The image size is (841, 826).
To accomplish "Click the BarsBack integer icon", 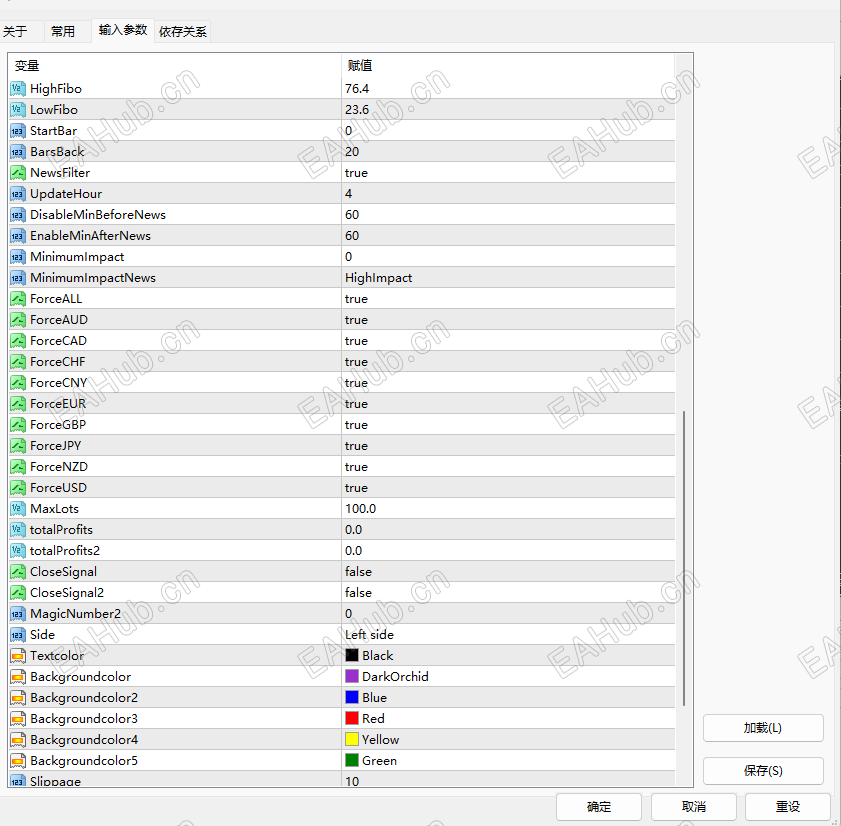I will coord(18,152).
